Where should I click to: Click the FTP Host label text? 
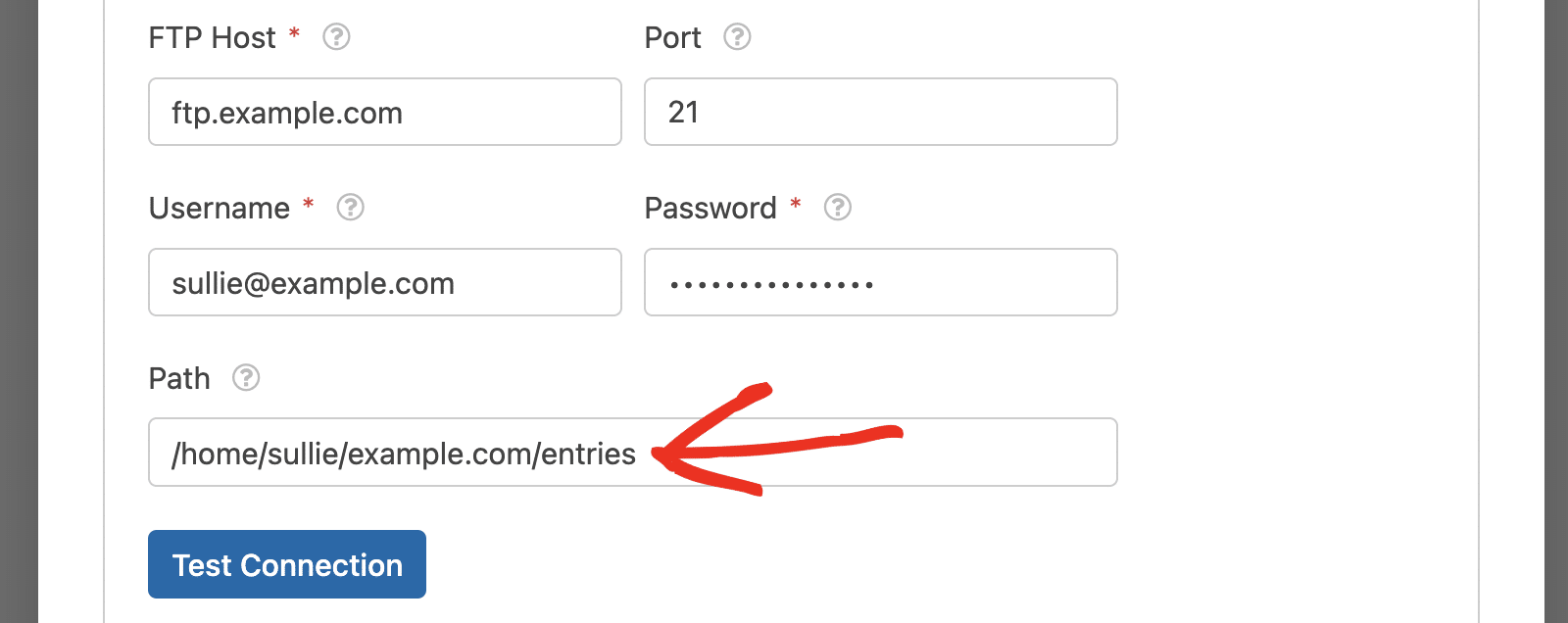coord(213,38)
